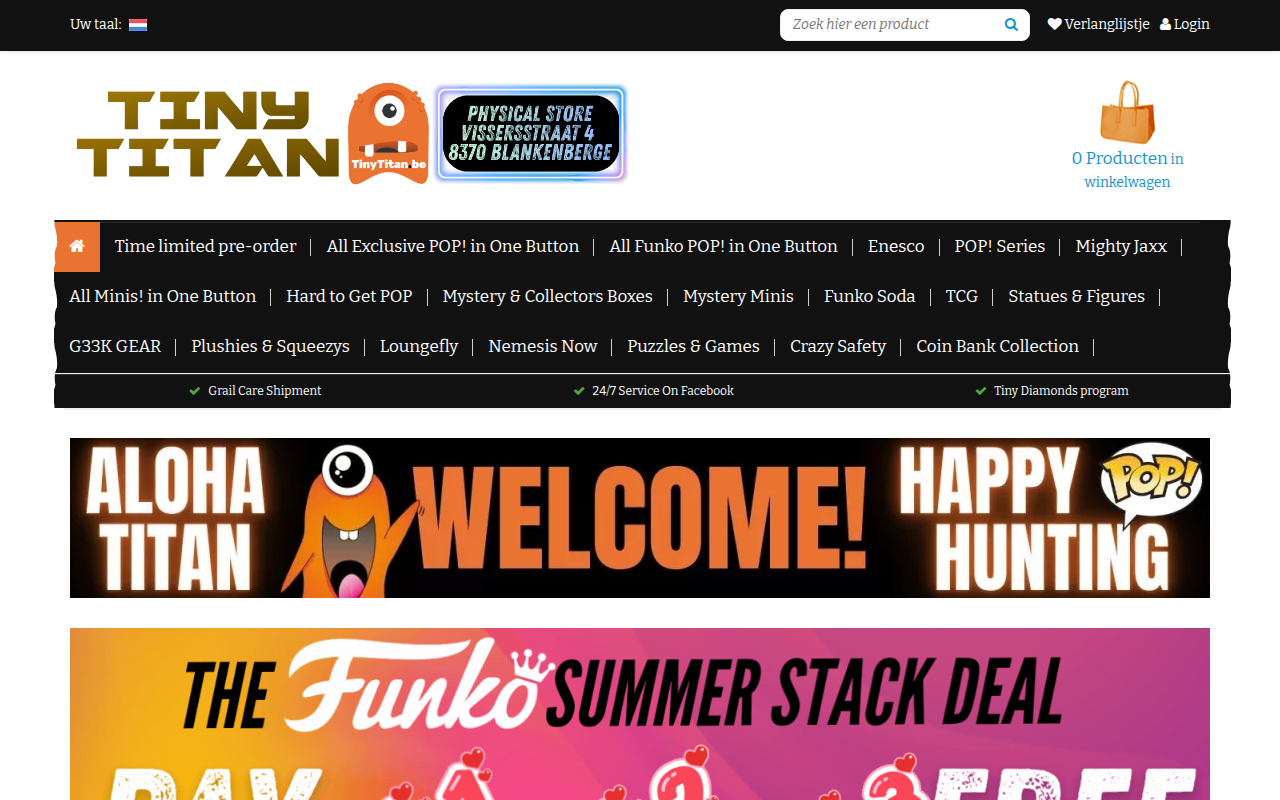Go to G33K GEAR category
This screenshot has height=800, width=1280.
(115, 346)
